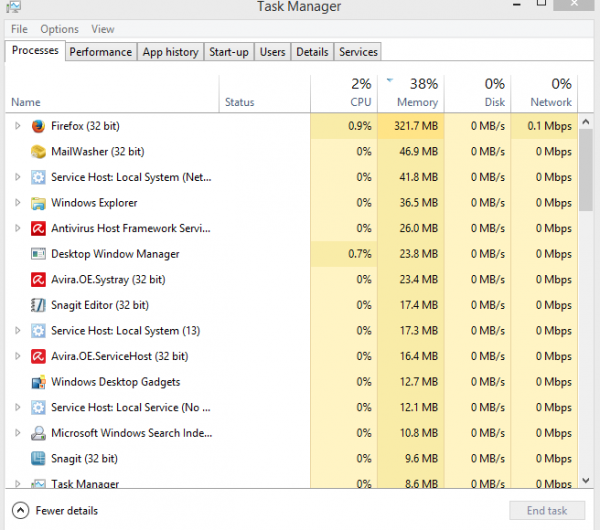Click the Service Host: Local System (Net... gear icon

point(38,177)
